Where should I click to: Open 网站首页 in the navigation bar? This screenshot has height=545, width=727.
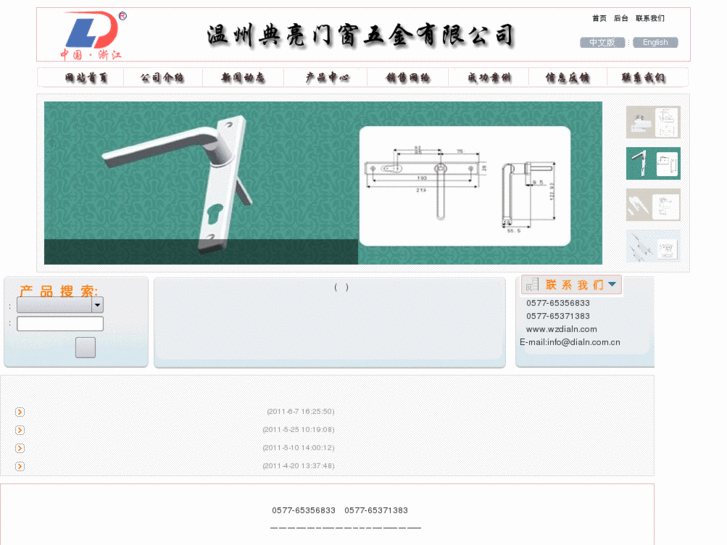point(86,77)
